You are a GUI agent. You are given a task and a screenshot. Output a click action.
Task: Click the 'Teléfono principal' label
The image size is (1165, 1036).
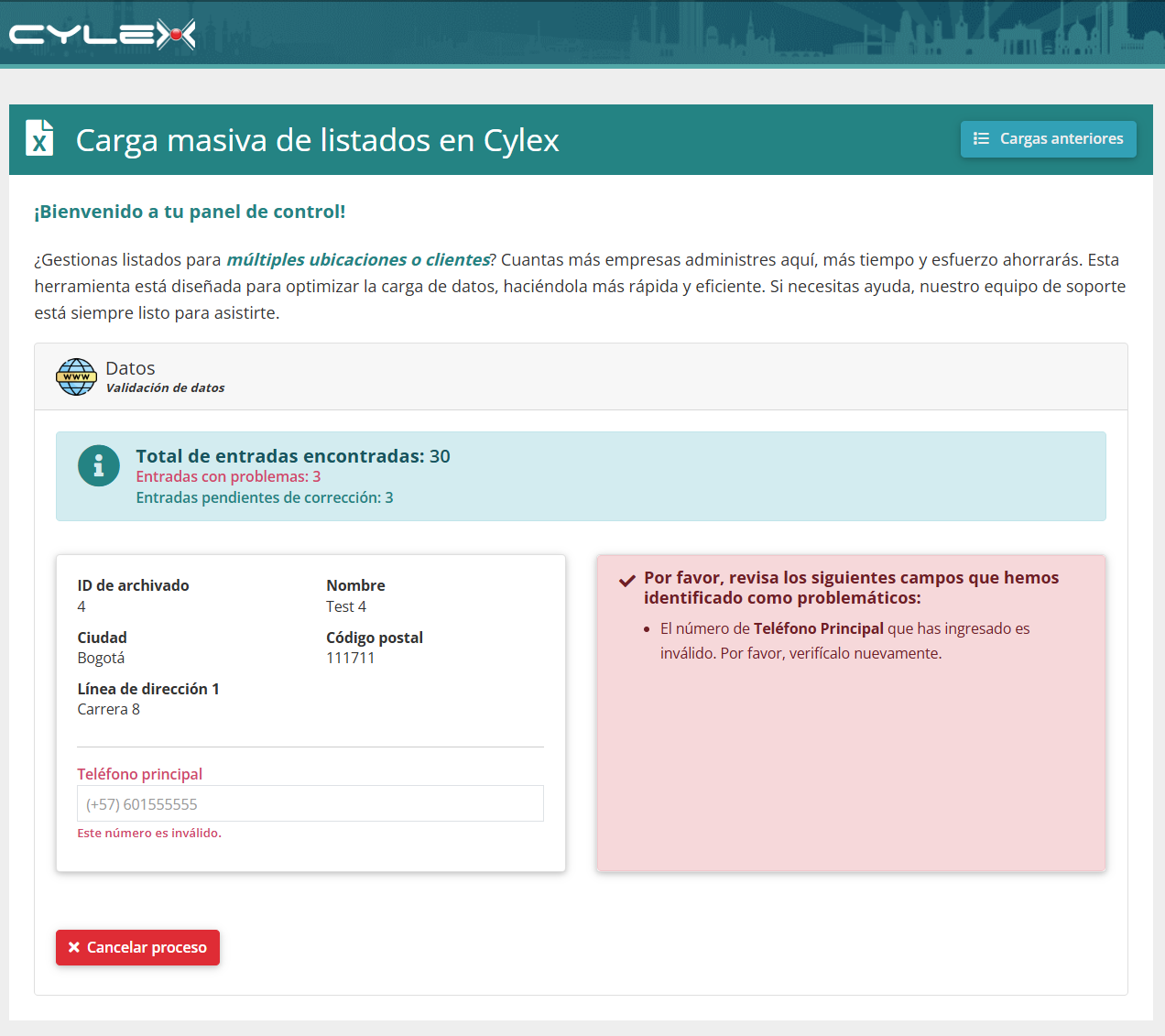(139, 774)
